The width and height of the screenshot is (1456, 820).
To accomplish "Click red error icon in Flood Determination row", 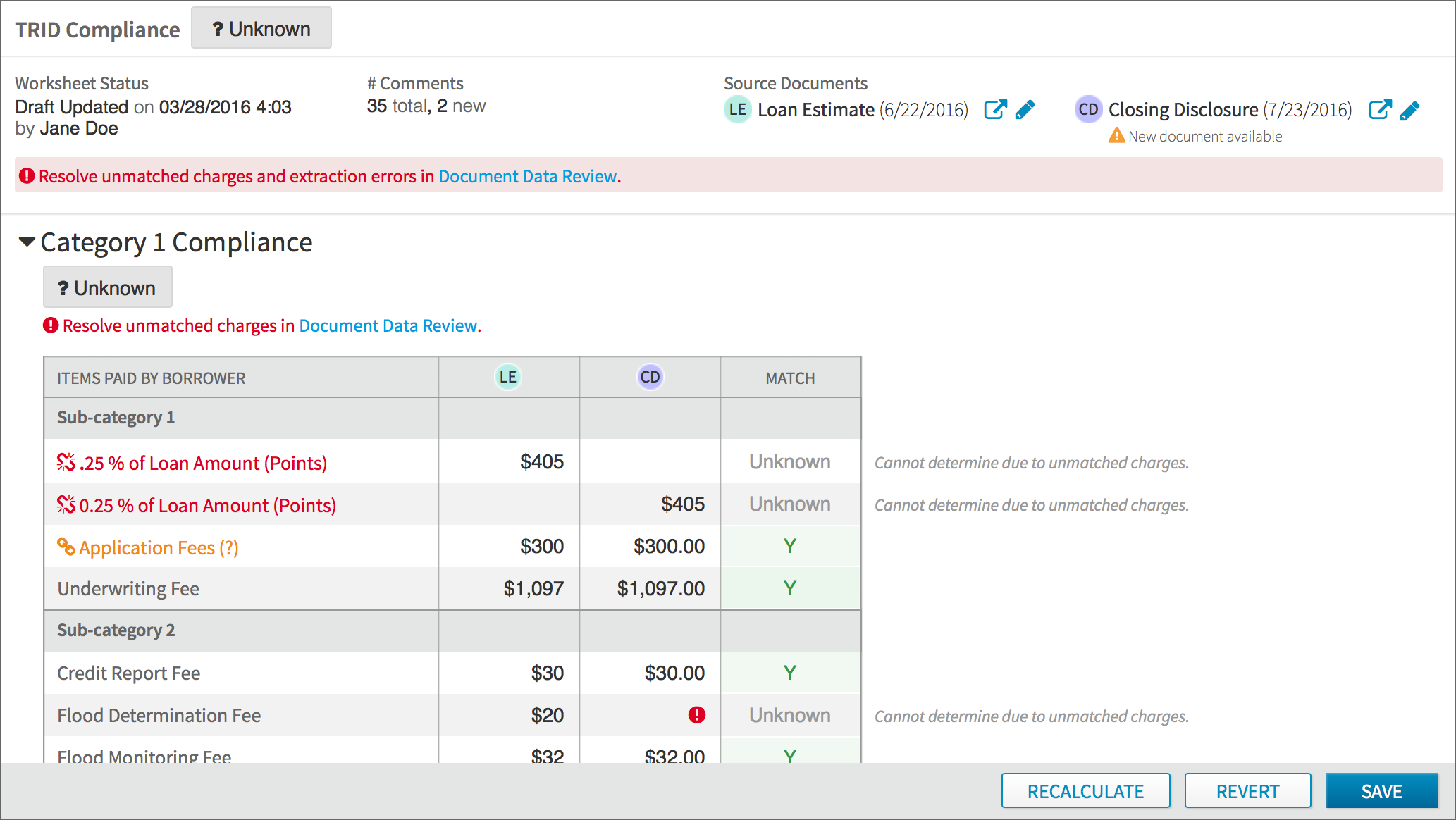I will (696, 715).
